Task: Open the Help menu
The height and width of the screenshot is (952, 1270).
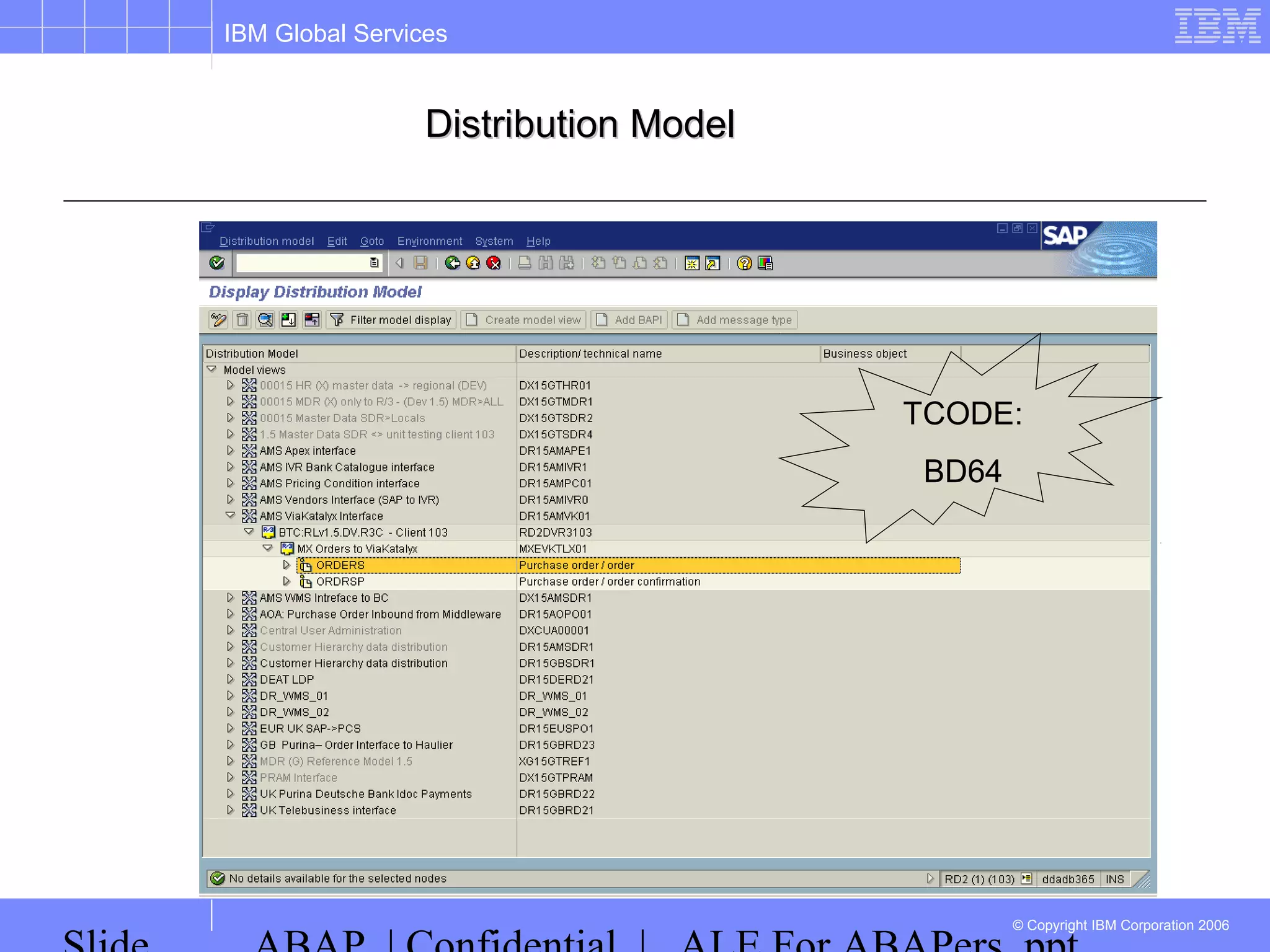Action: [x=538, y=241]
